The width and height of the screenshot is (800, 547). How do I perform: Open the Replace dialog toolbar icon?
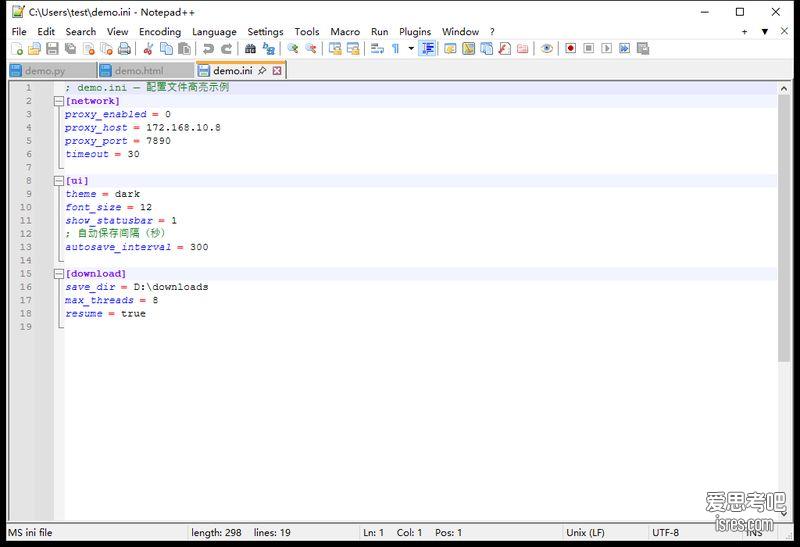(x=268, y=49)
